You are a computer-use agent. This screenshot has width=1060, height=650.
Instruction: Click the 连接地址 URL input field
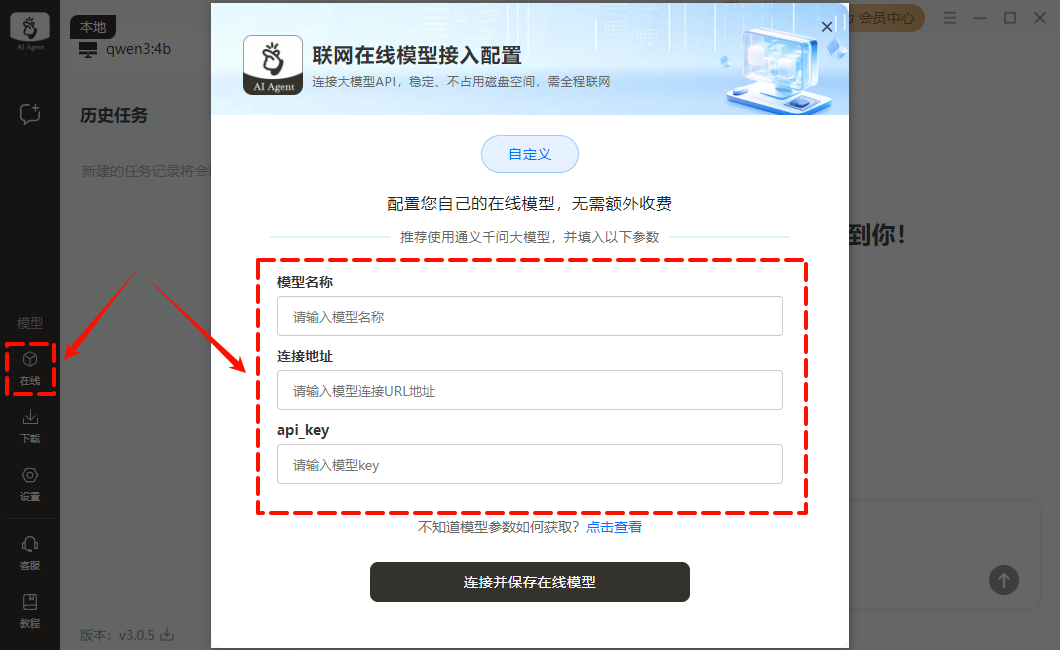pyautogui.click(x=529, y=390)
